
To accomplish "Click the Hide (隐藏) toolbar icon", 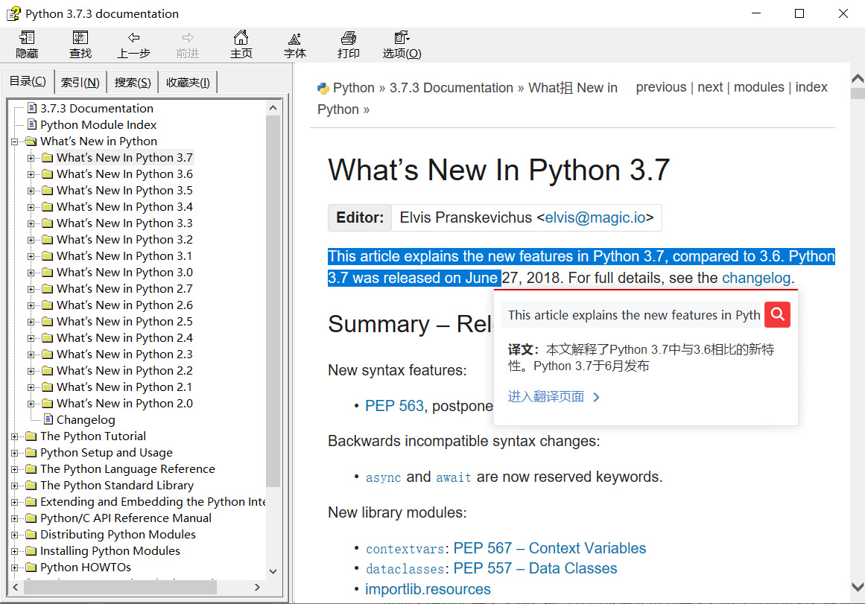I will pyautogui.click(x=26, y=38).
